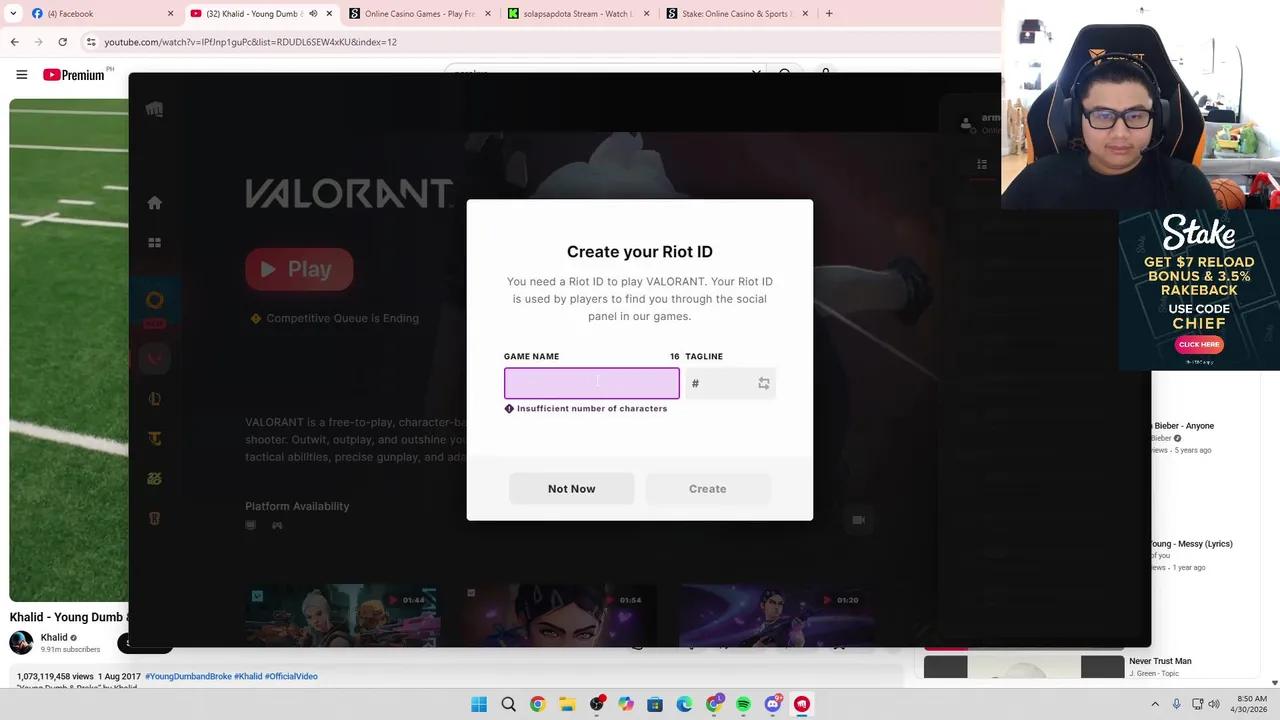Open File Explorer from the taskbar
Image resolution: width=1280 pixels, height=720 pixels.
pyautogui.click(x=567, y=704)
